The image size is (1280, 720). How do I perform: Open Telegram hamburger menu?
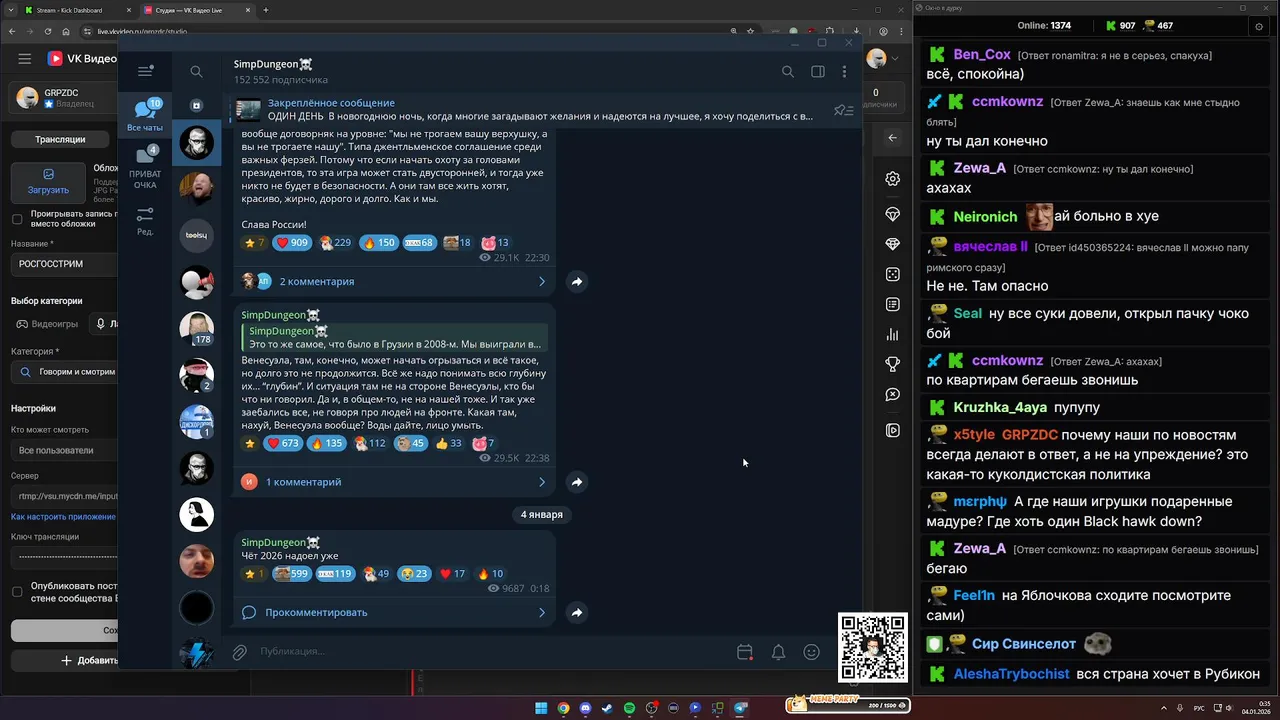(145, 71)
